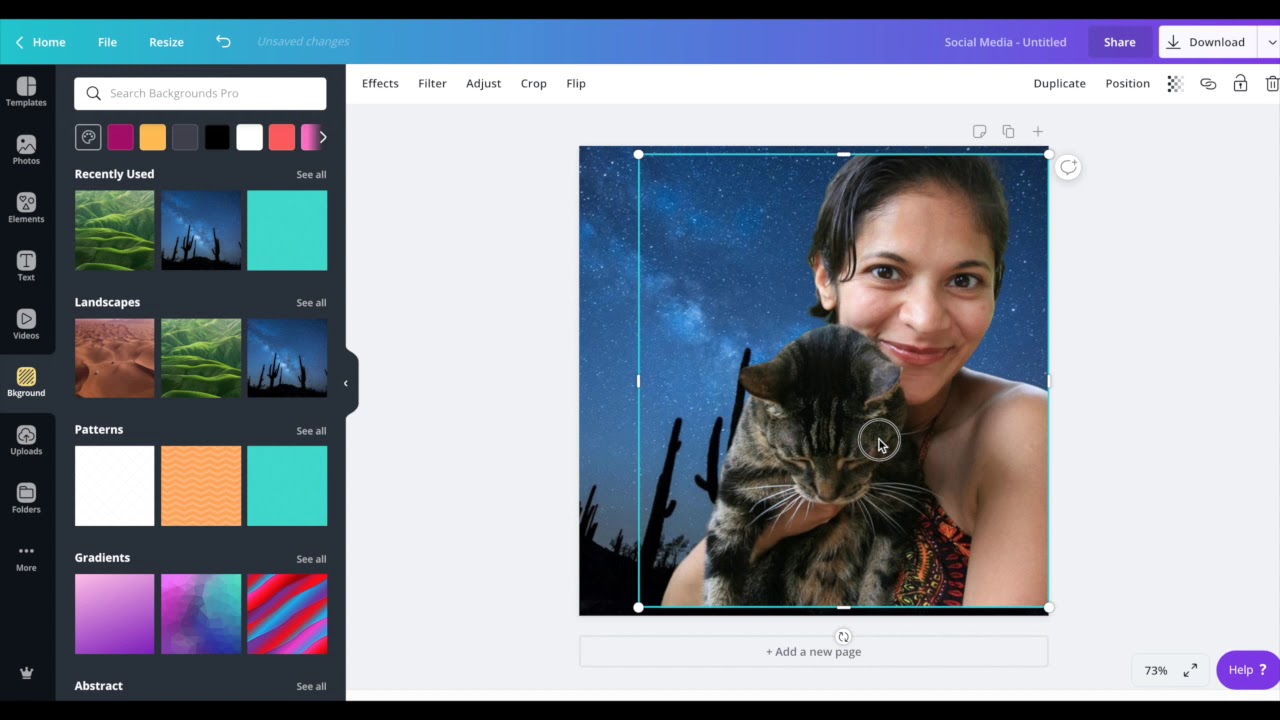Screen dimensions: 1280x720
Task: Pick the black color swatch
Action: 217,137
